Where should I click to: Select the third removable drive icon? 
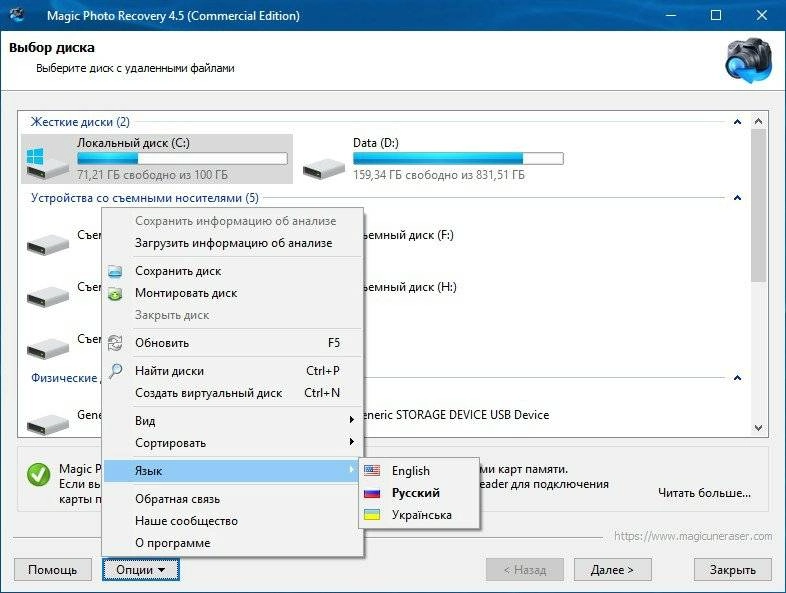pyautogui.click(x=48, y=348)
